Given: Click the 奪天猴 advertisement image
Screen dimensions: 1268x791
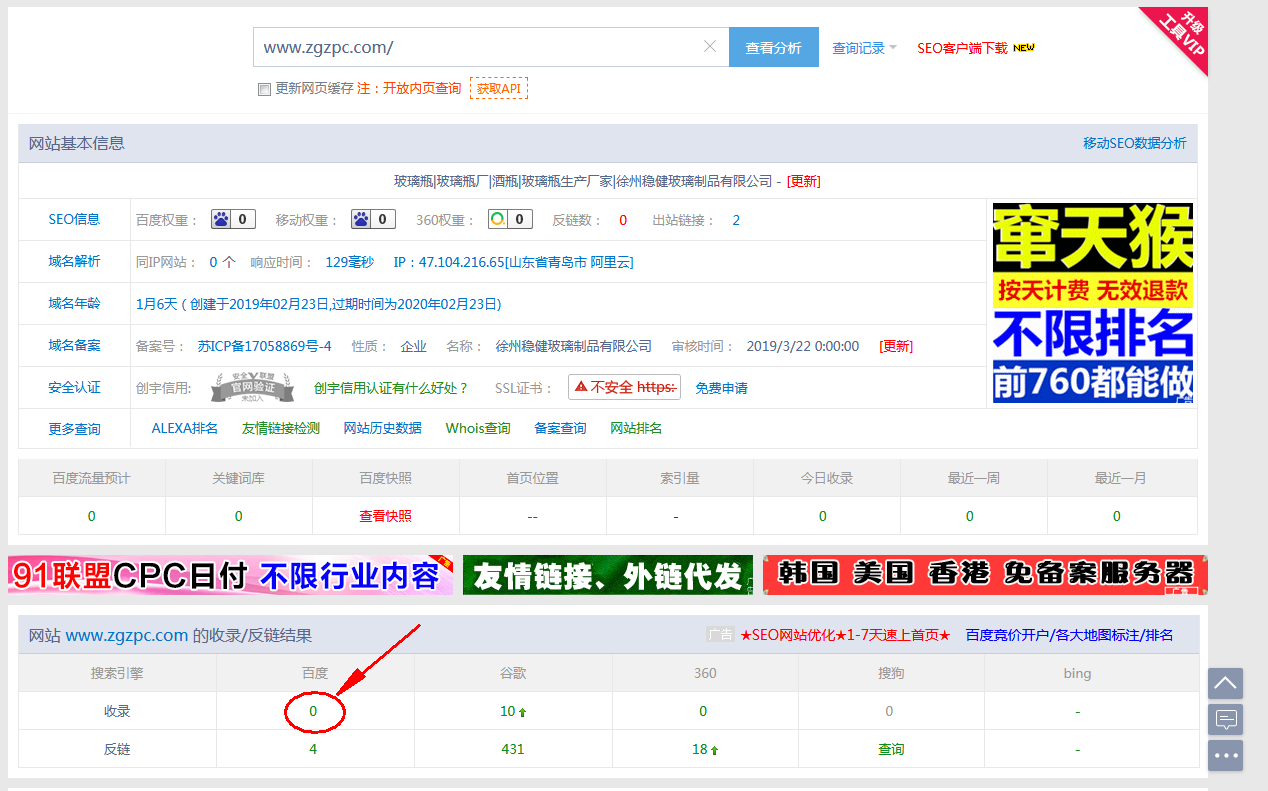Looking at the screenshot, I should 1093,303.
